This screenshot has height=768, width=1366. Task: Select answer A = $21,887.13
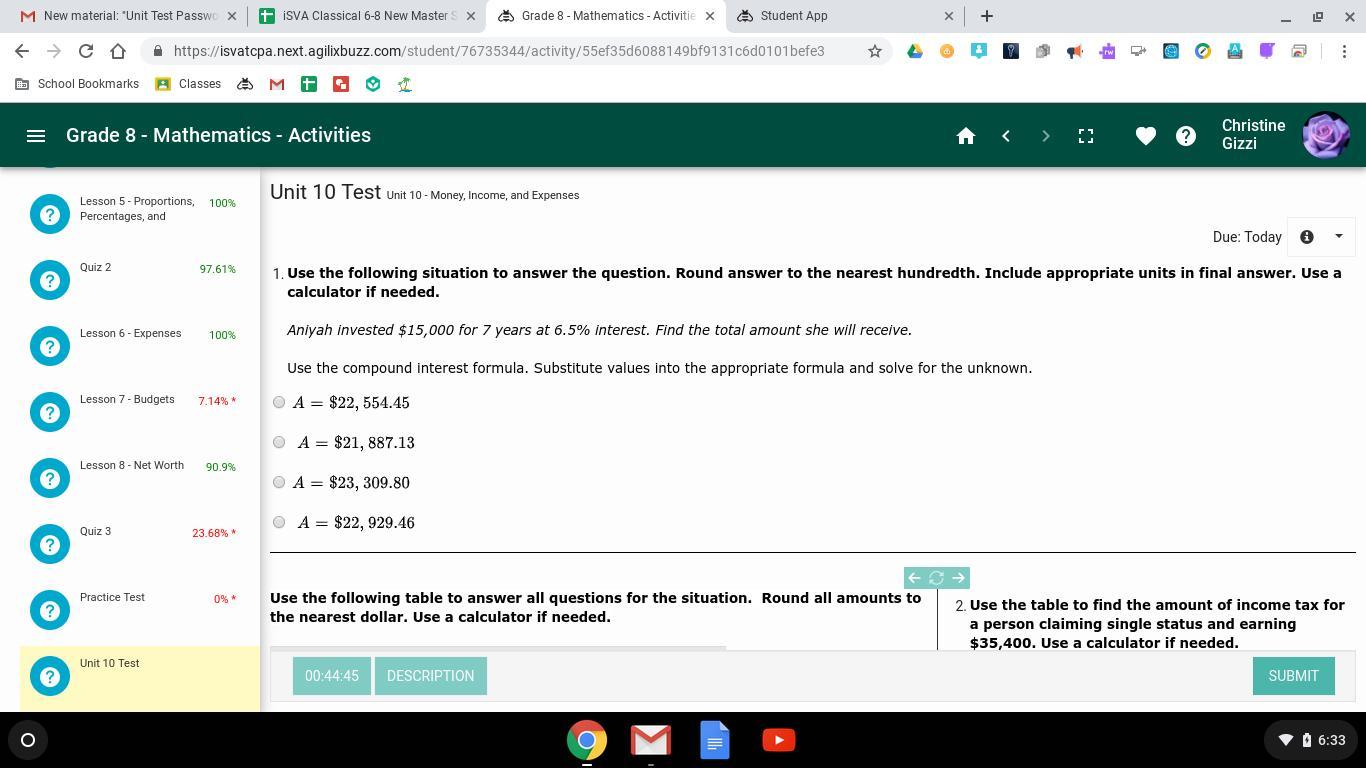pyautogui.click(x=279, y=442)
